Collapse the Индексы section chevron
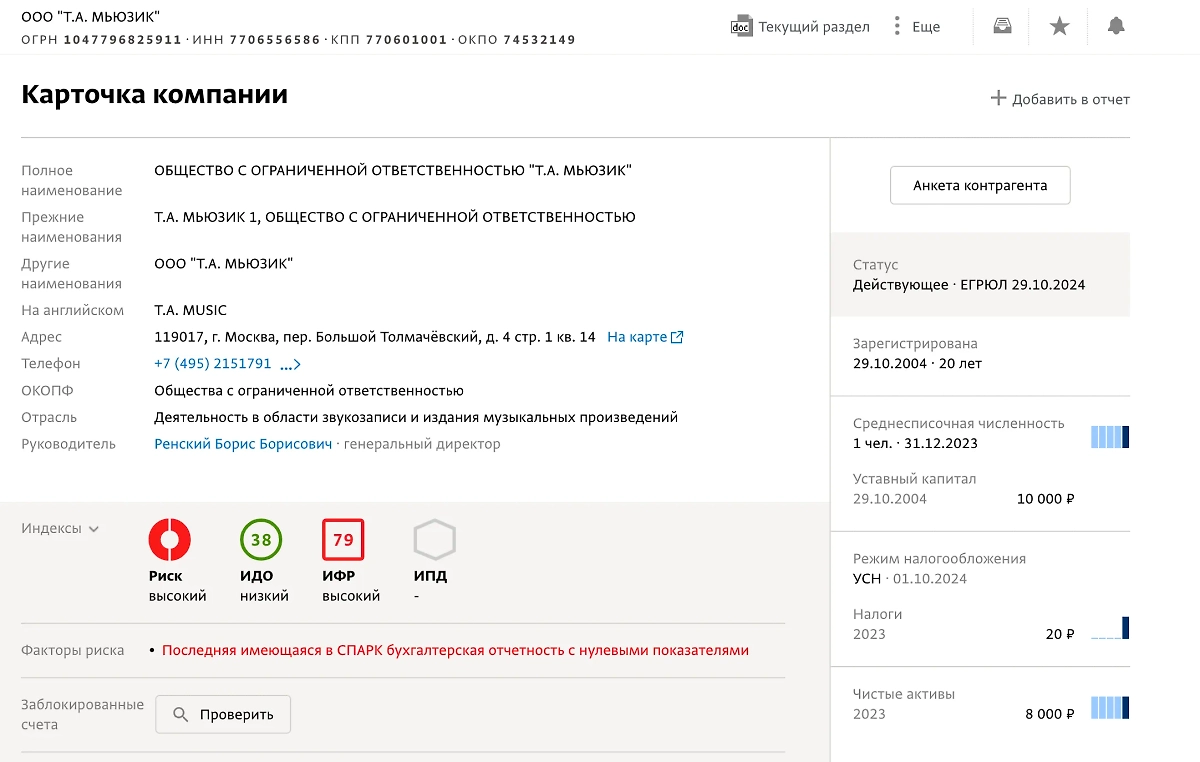 (92, 529)
